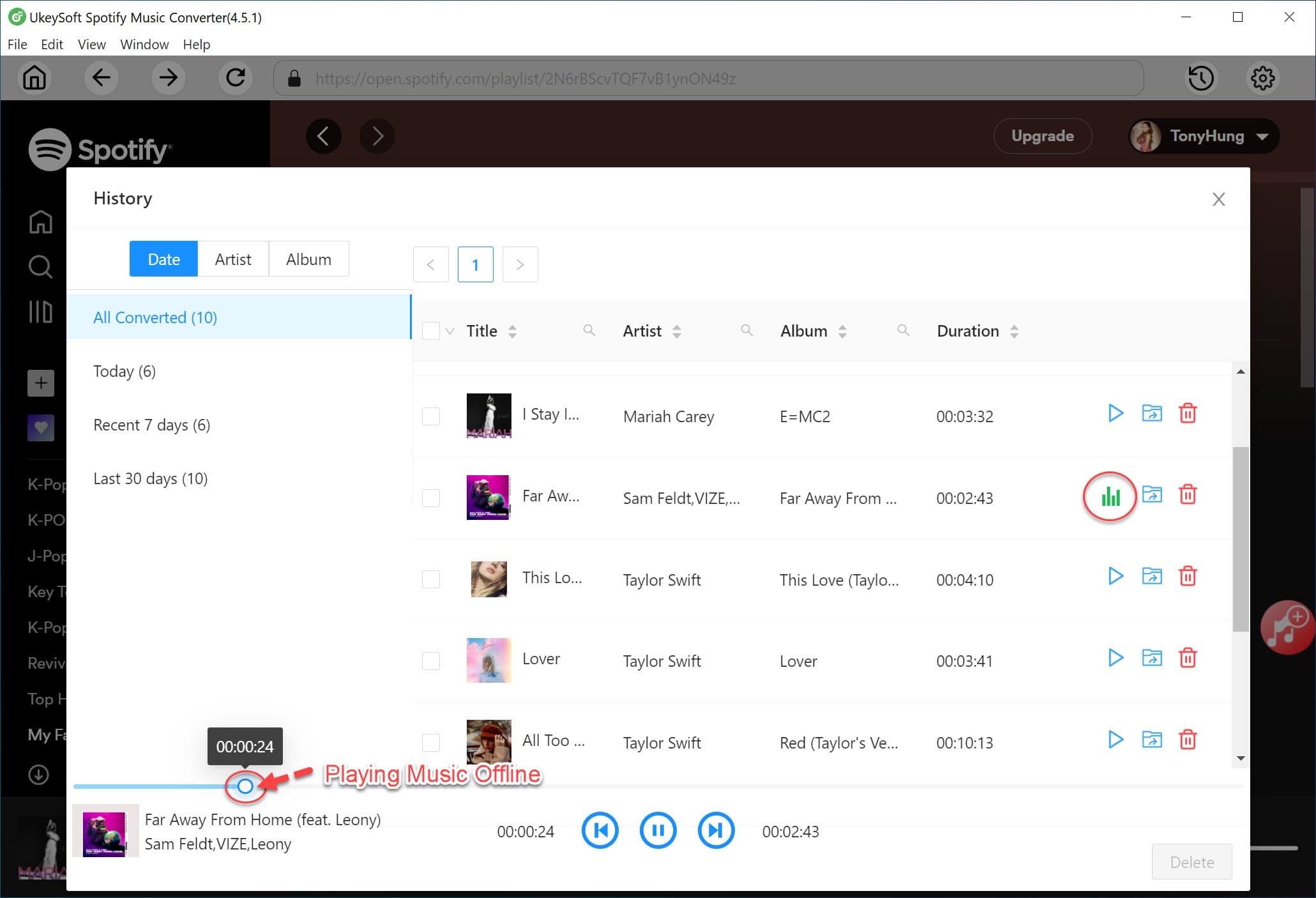Click the Last 30 days expander
This screenshot has width=1316, height=898.
(151, 479)
